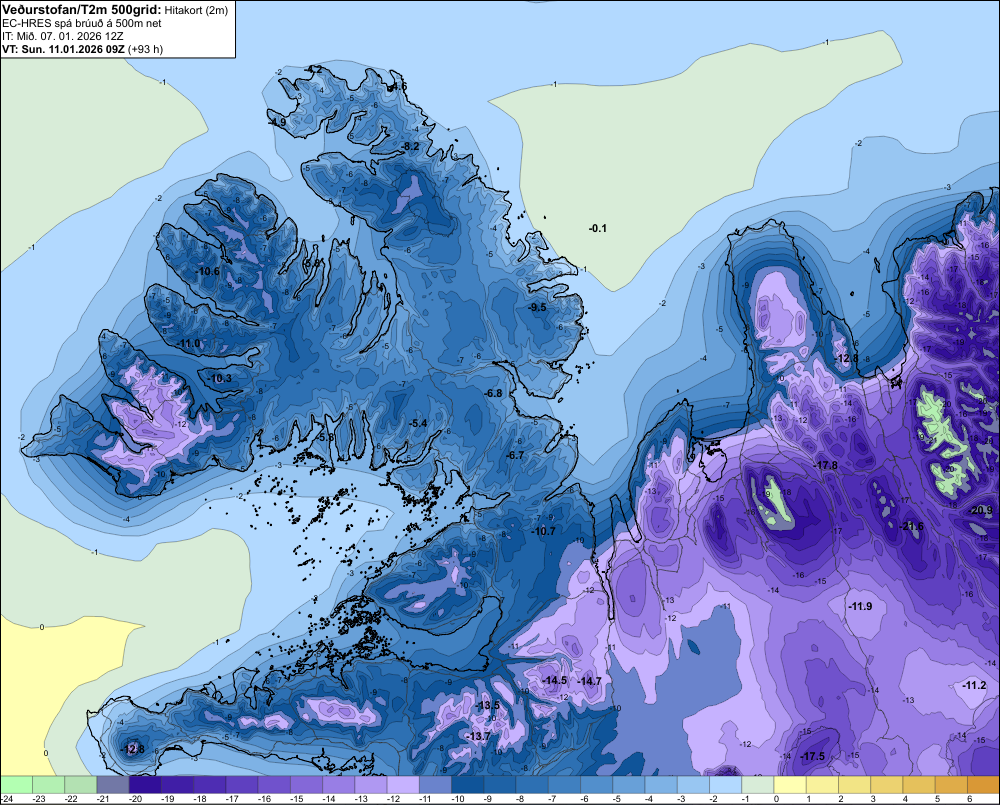
Task: Click the -14.7 temperature value
Action: coord(589,681)
